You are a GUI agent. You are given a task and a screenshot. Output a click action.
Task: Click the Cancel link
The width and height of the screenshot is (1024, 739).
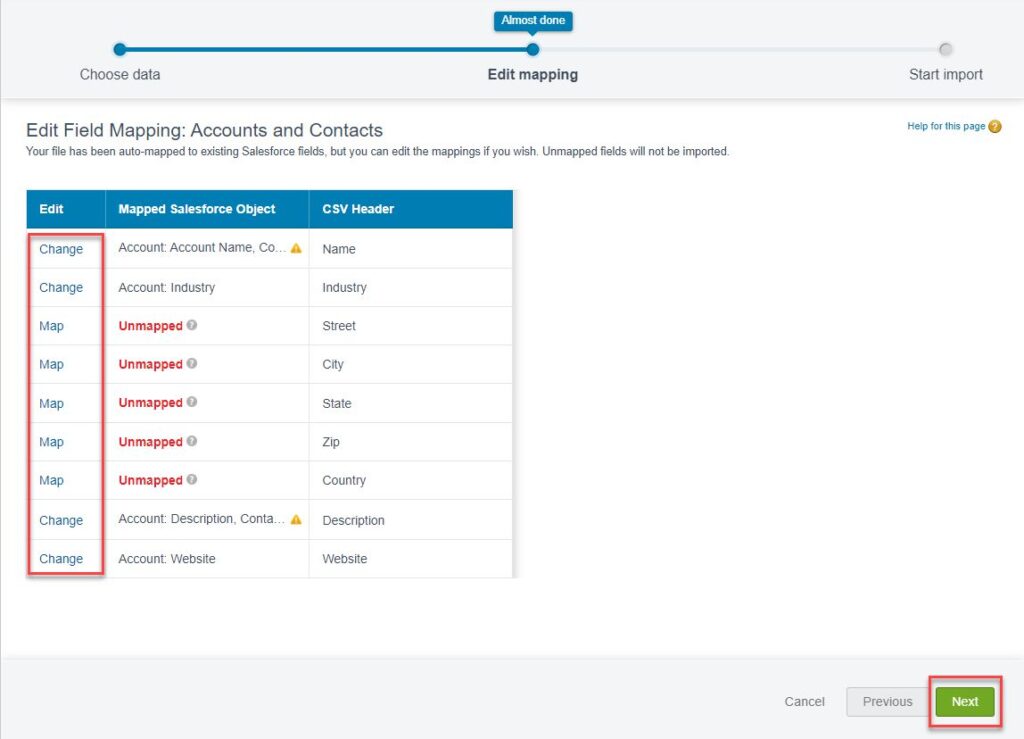point(804,702)
